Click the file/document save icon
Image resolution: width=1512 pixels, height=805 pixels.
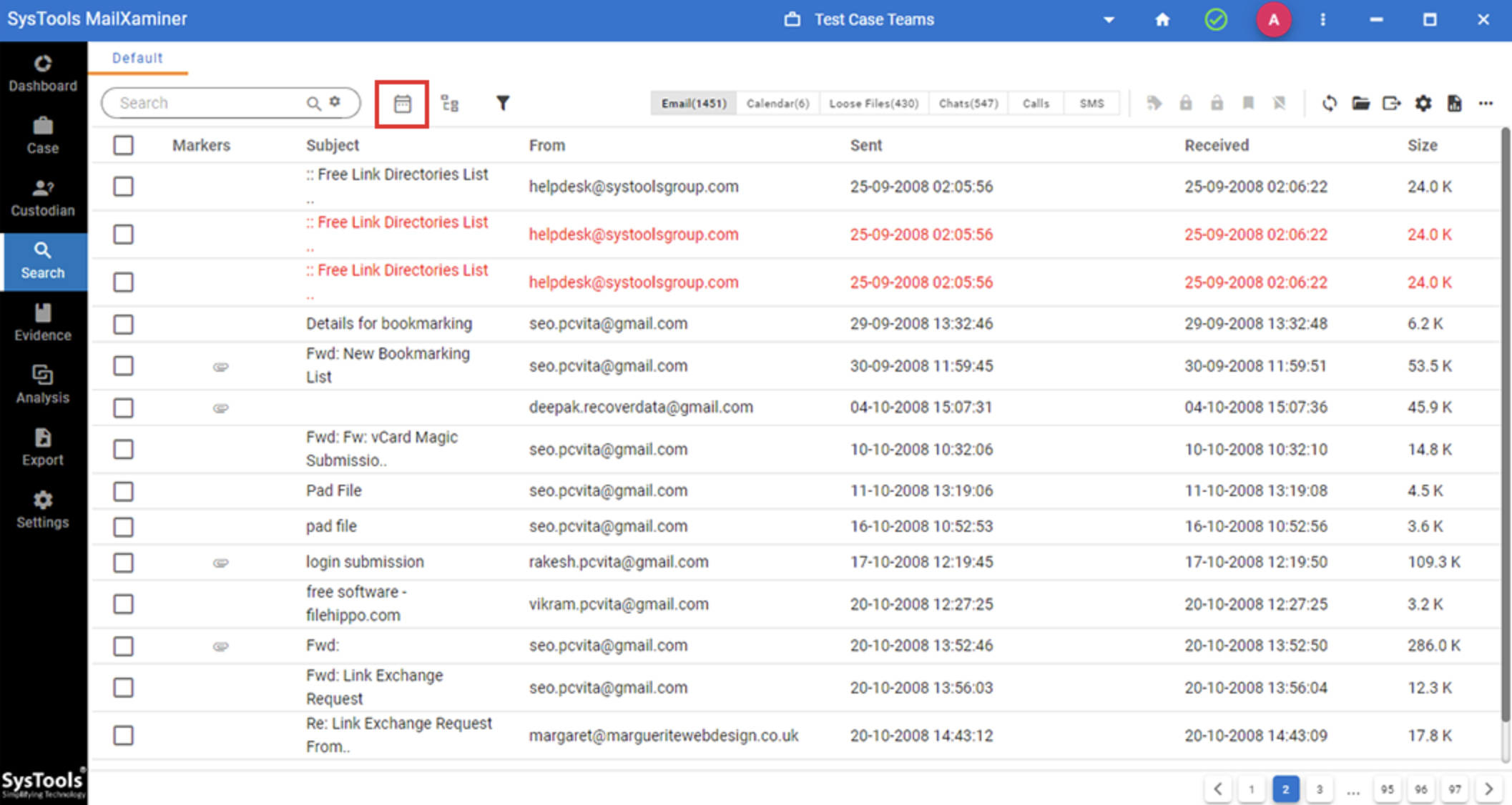(x=1455, y=102)
